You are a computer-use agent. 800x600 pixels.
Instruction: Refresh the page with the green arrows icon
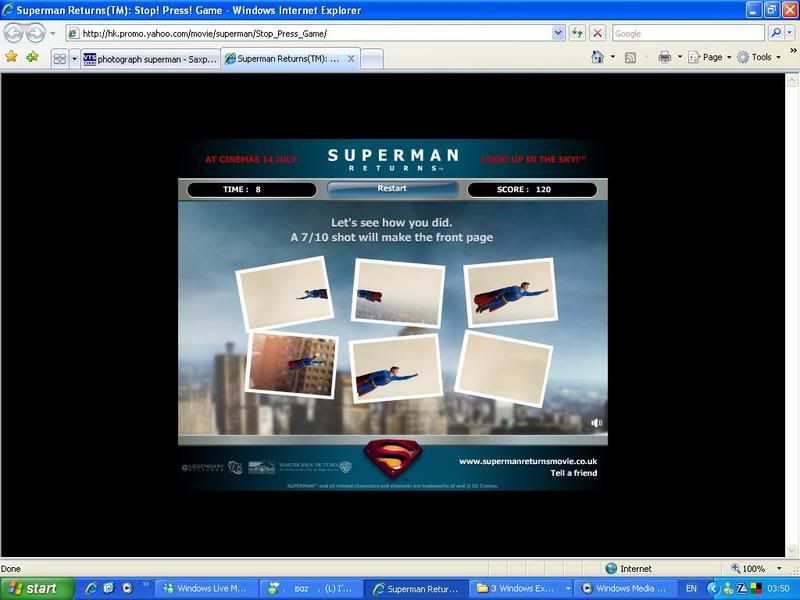tap(577, 34)
